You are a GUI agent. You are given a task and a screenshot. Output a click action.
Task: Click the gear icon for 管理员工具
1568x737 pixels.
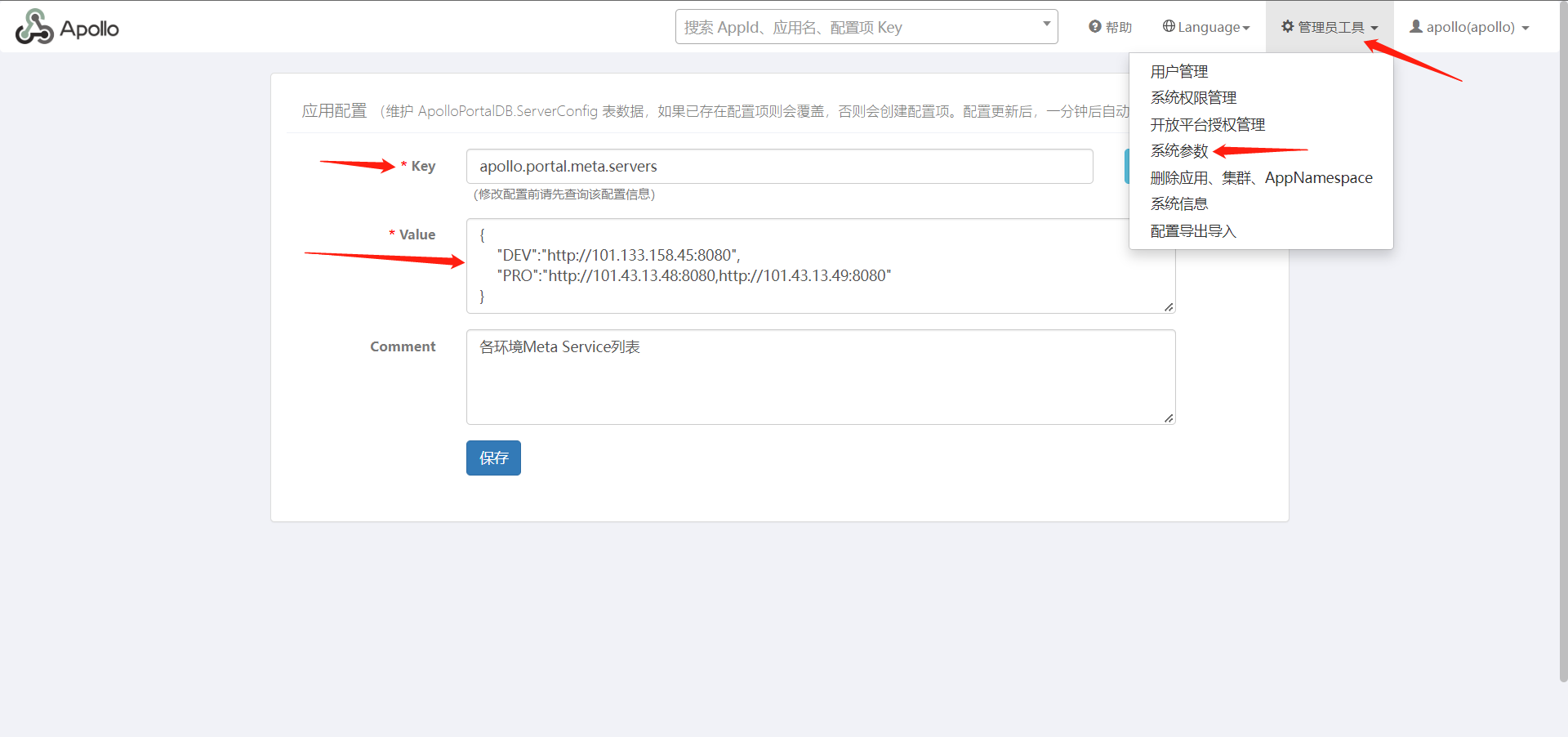[1287, 27]
